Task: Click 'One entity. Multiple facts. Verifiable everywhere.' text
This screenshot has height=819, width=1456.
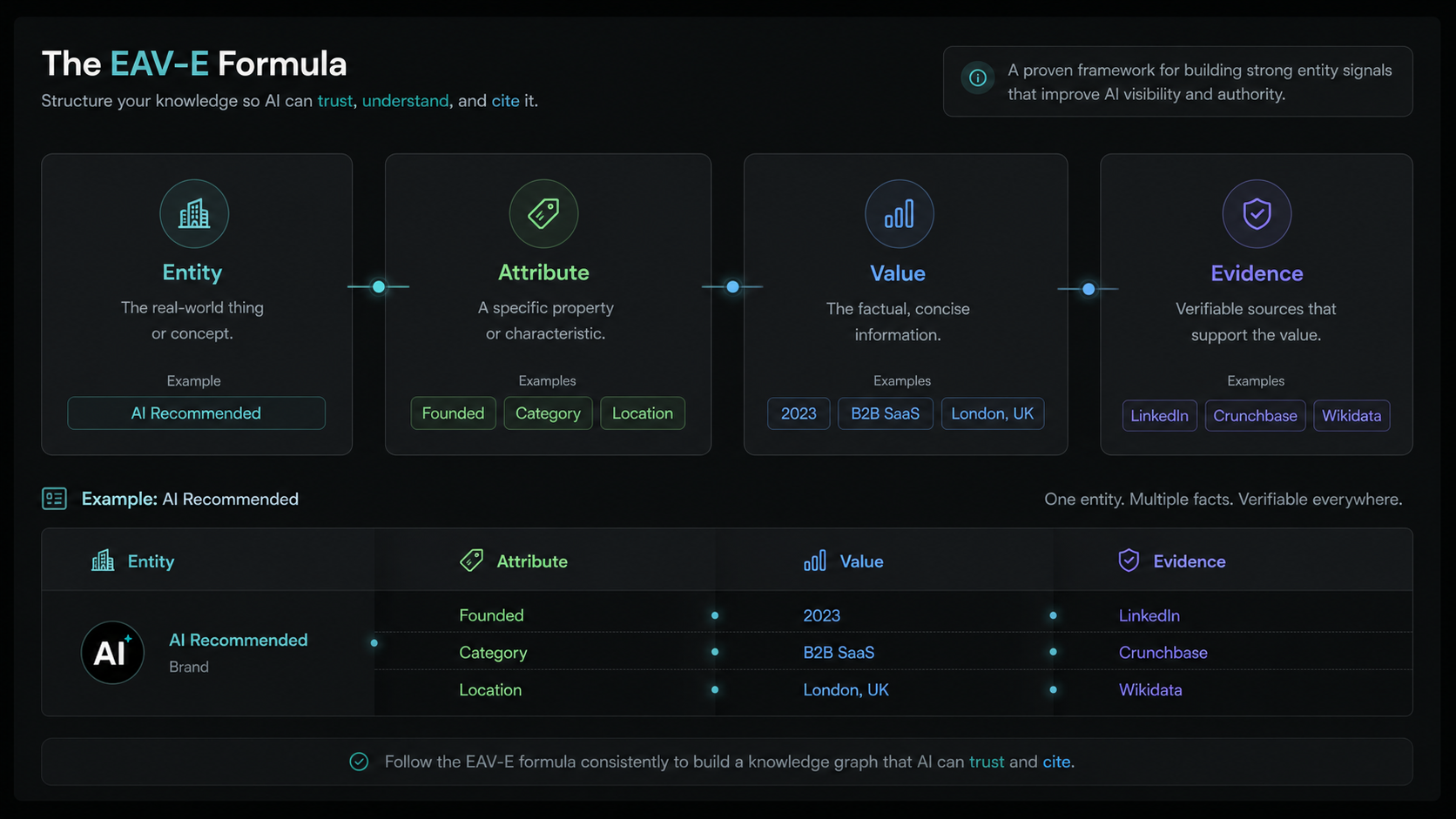Action: (x=1223, y=499)
